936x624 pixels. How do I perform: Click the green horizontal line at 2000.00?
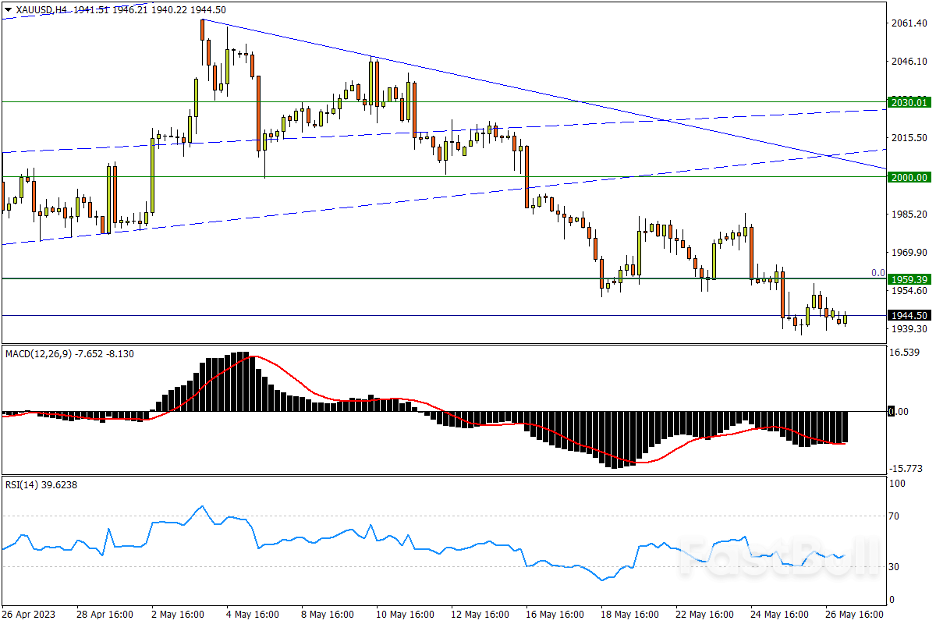pos(300,177)
